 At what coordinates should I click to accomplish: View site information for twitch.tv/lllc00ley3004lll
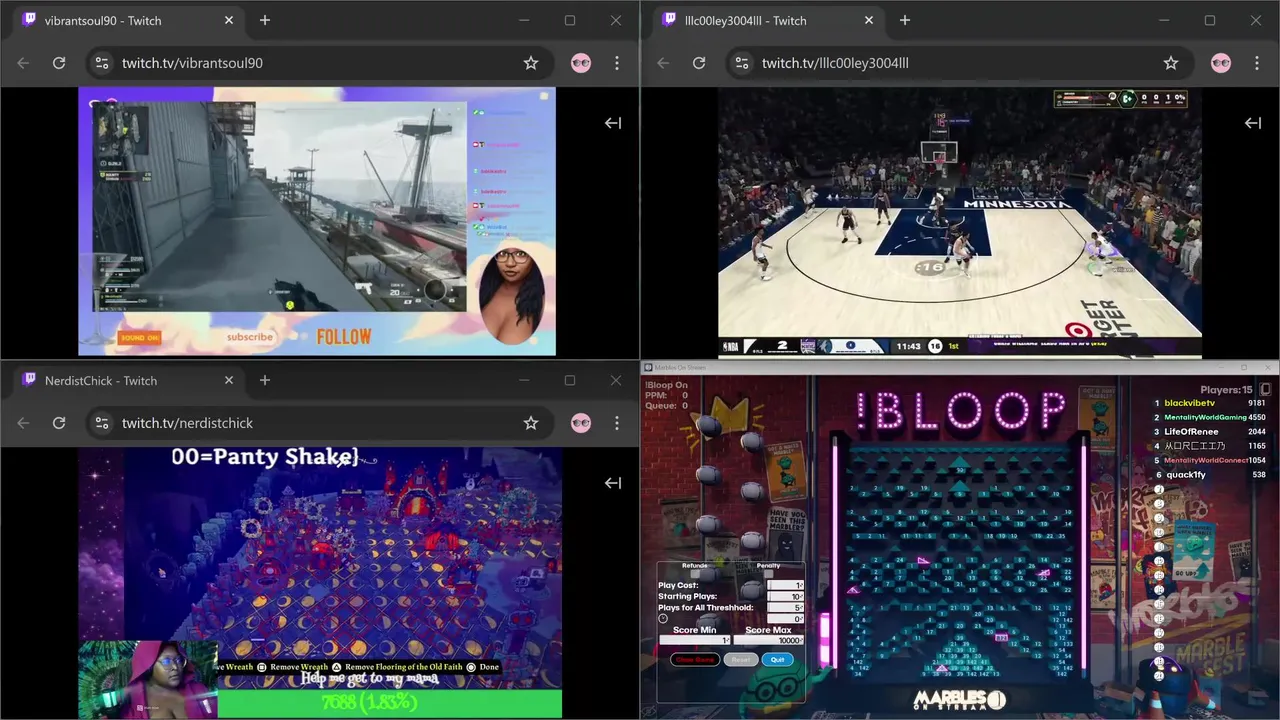(741, 63)
